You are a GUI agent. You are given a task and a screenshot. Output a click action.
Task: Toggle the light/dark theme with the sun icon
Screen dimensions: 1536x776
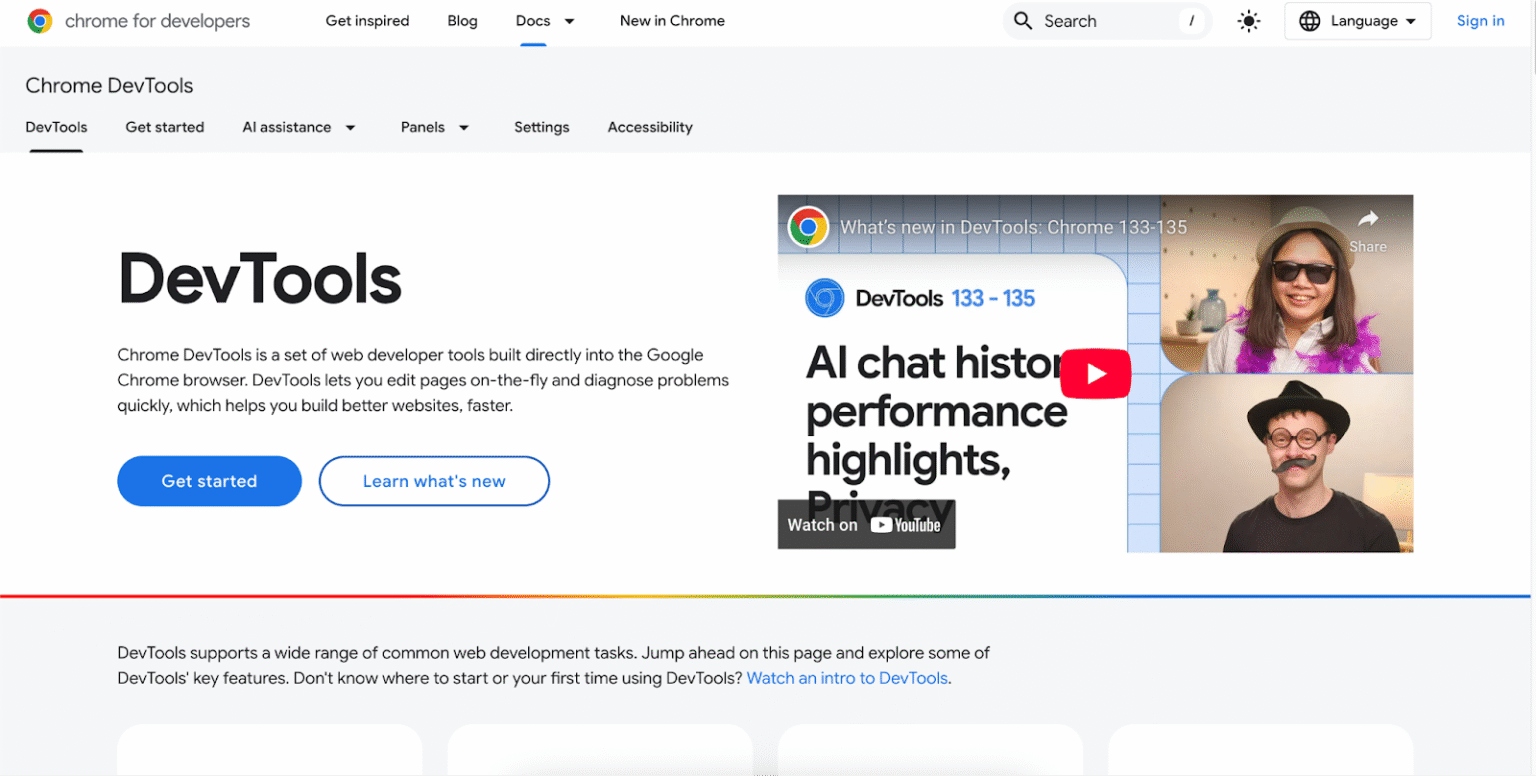click(1248, 20)
